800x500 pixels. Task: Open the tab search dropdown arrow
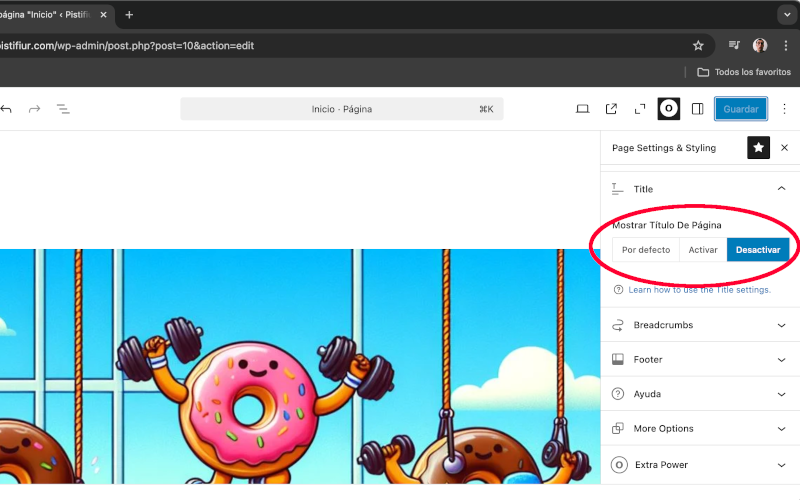point(787,15)
